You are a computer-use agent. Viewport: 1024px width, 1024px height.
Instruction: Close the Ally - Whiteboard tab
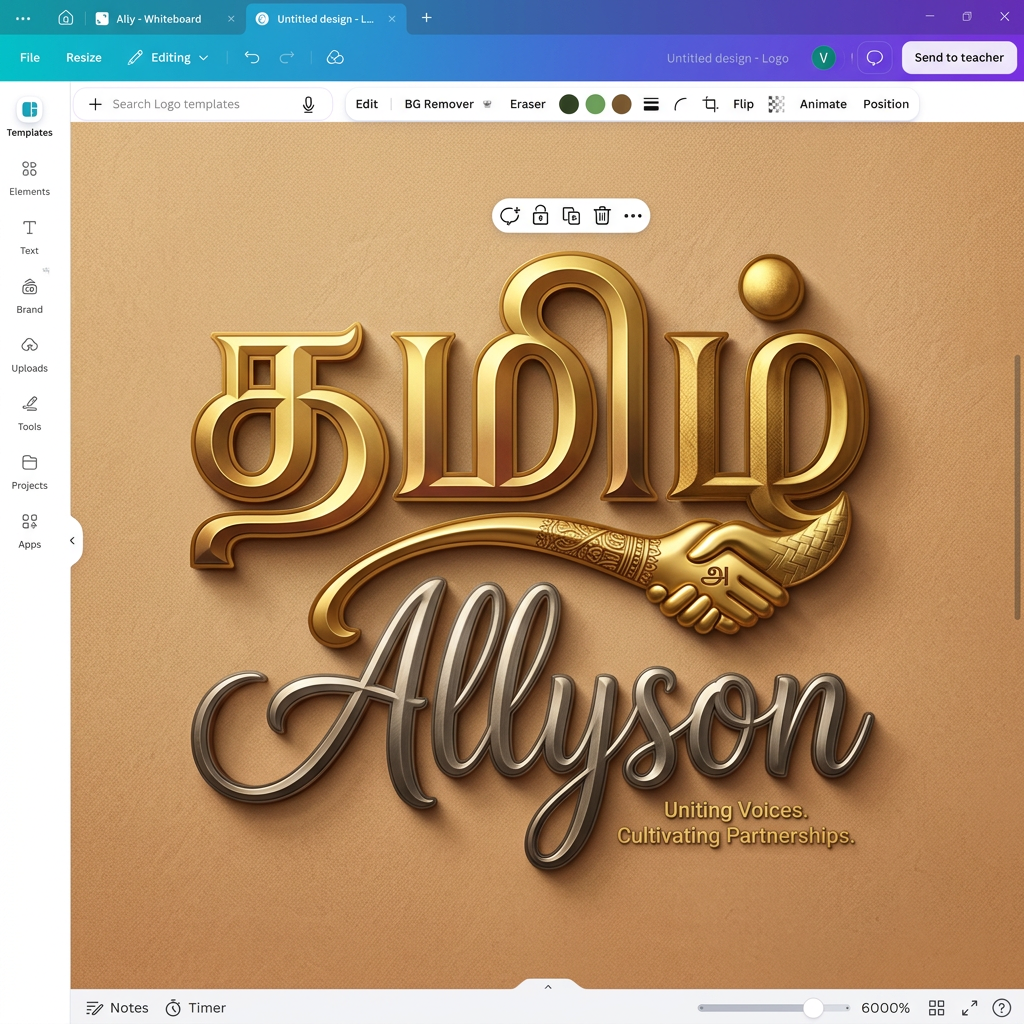coord(231,19)
